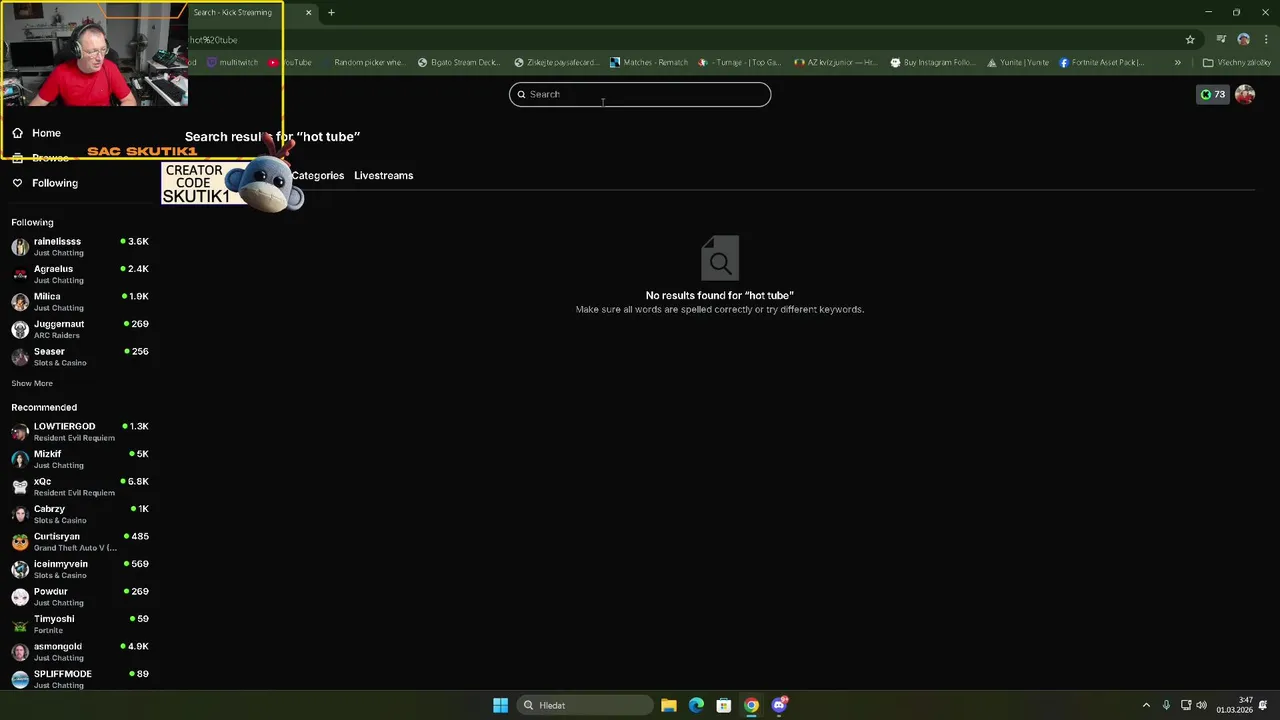Screen dimensions: 1280x720
Task: Open Juggernaut channel avatar
Action: click(20, 329)
